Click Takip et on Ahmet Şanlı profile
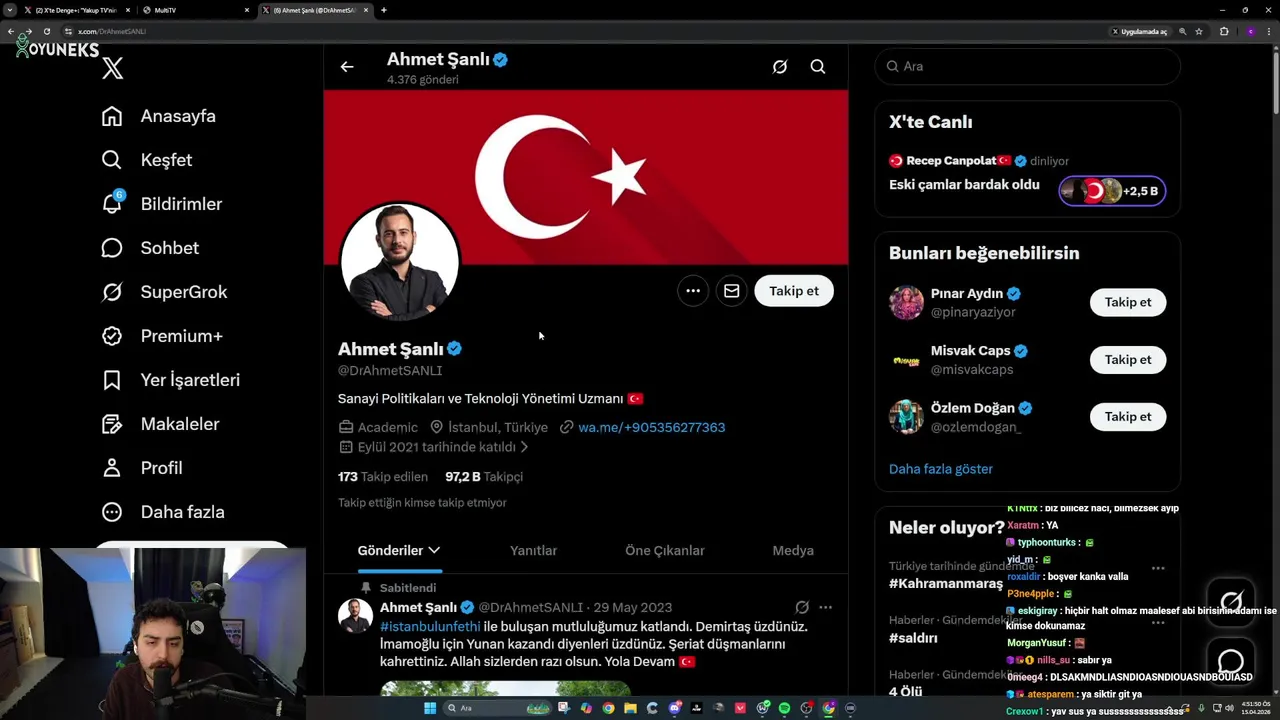The width and height of the screenshot is (1280, 720). click(x=794, y=291)
